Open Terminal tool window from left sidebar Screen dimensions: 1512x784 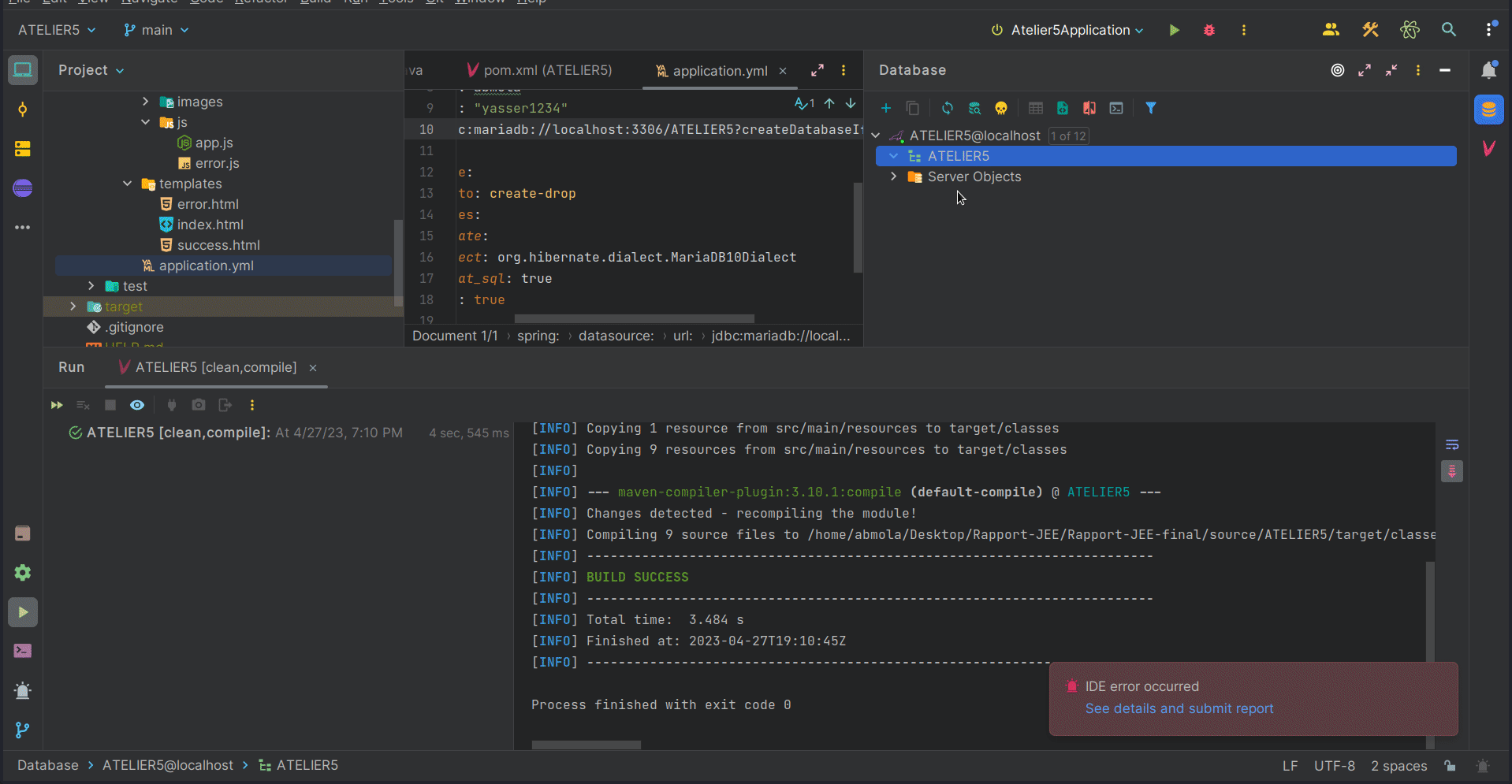click(x=22, y=651)
